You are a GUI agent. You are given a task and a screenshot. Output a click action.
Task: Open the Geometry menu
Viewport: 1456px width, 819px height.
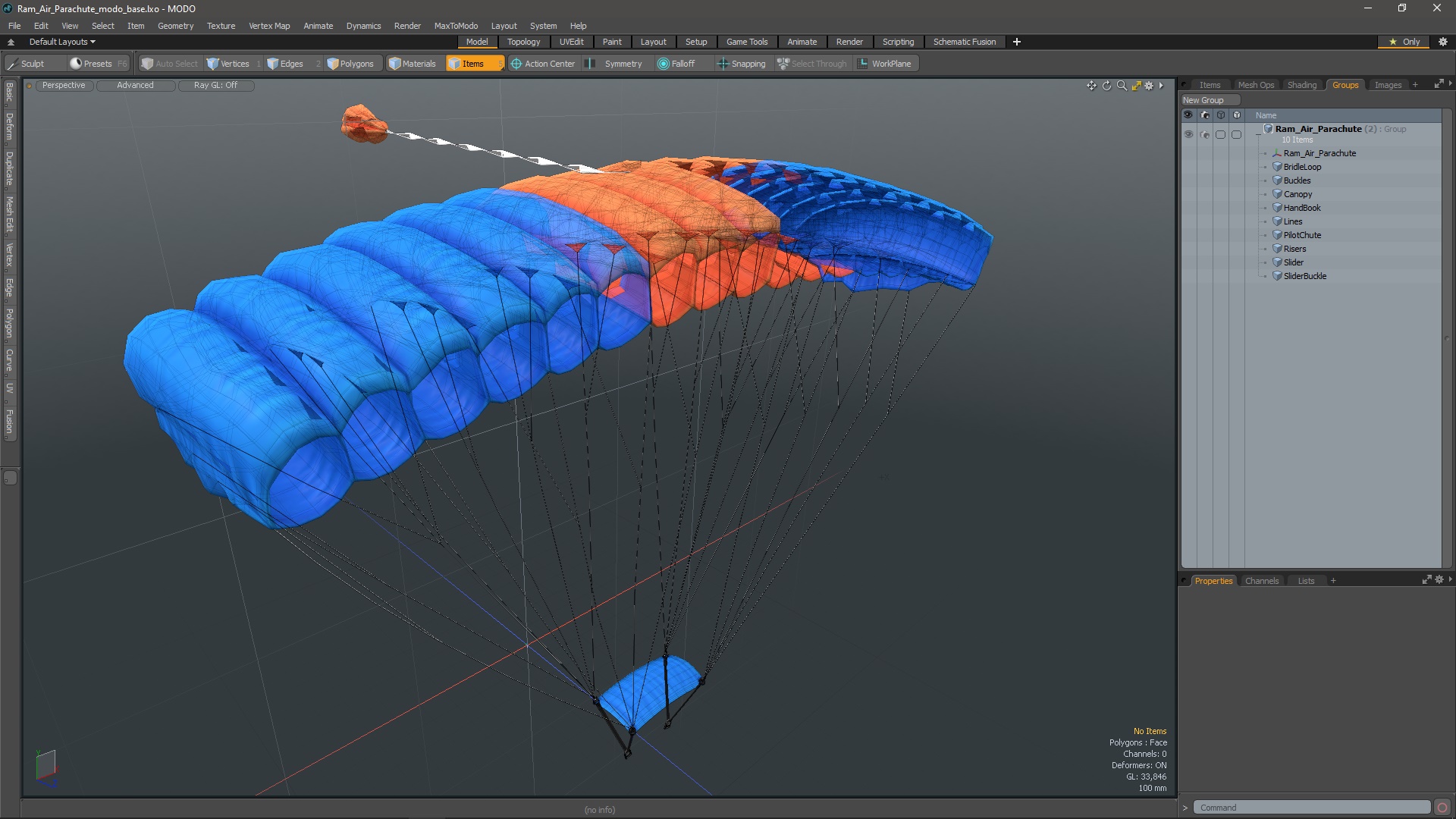pos(175,26)
